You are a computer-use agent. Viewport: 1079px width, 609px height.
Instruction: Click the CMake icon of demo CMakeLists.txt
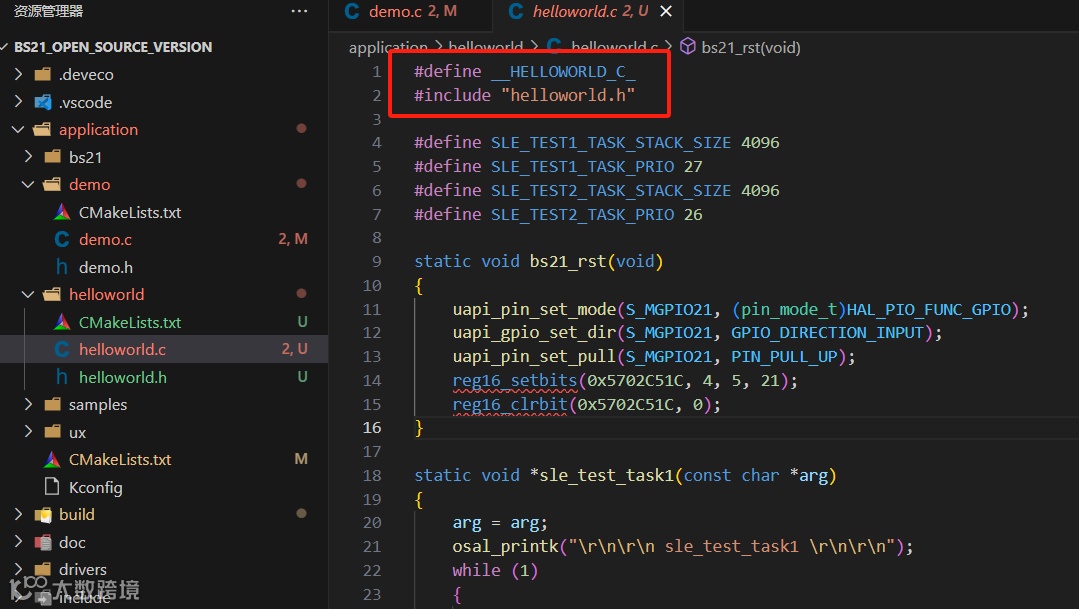(x=62, y=212)
